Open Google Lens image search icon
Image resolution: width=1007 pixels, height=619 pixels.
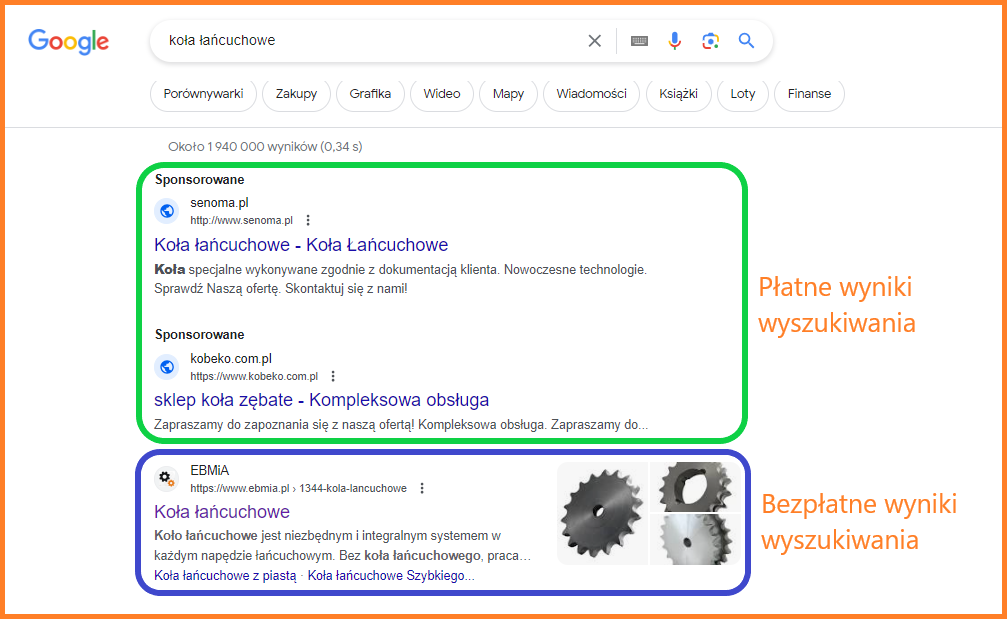[710, 40]
